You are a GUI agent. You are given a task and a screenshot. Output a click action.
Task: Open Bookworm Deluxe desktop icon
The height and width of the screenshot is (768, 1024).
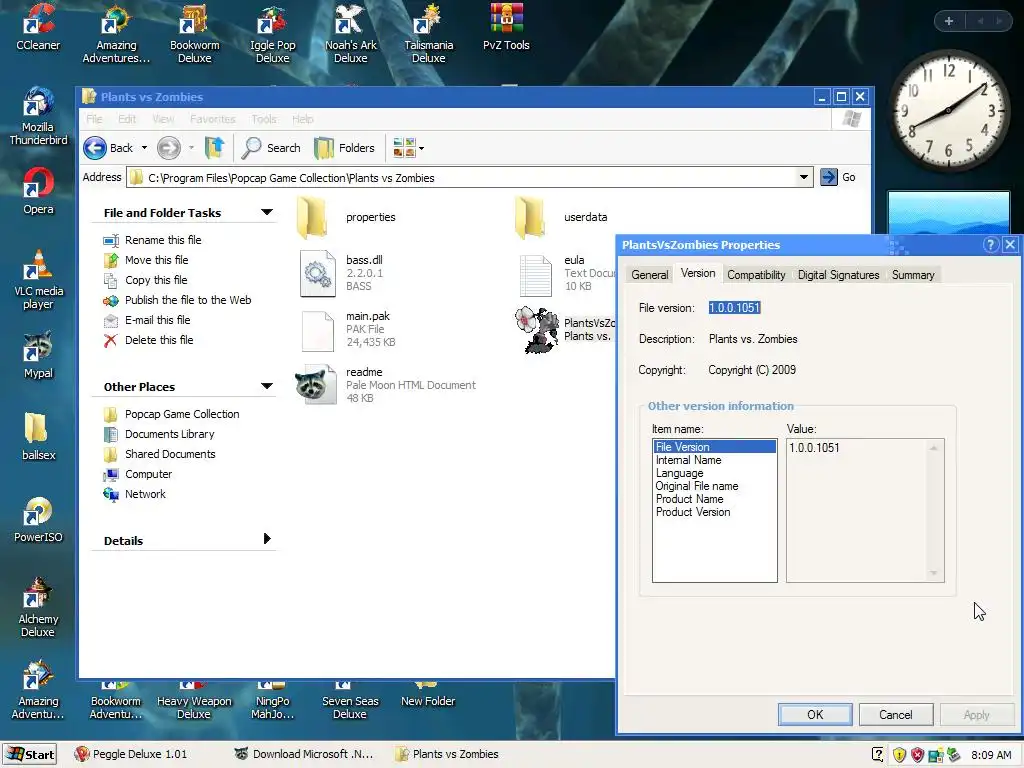tap(194, 33)
